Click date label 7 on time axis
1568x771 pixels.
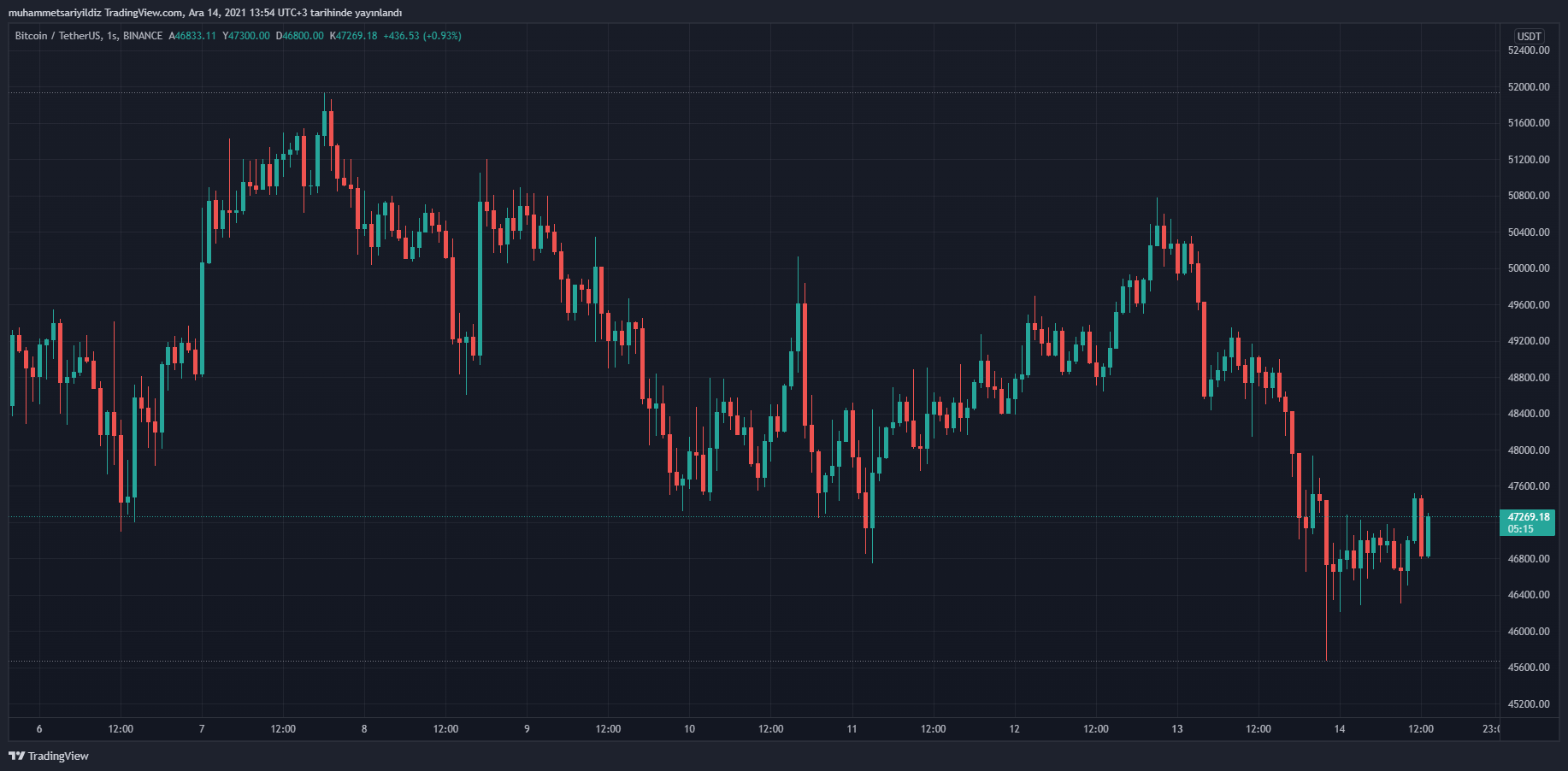[202, 729]
